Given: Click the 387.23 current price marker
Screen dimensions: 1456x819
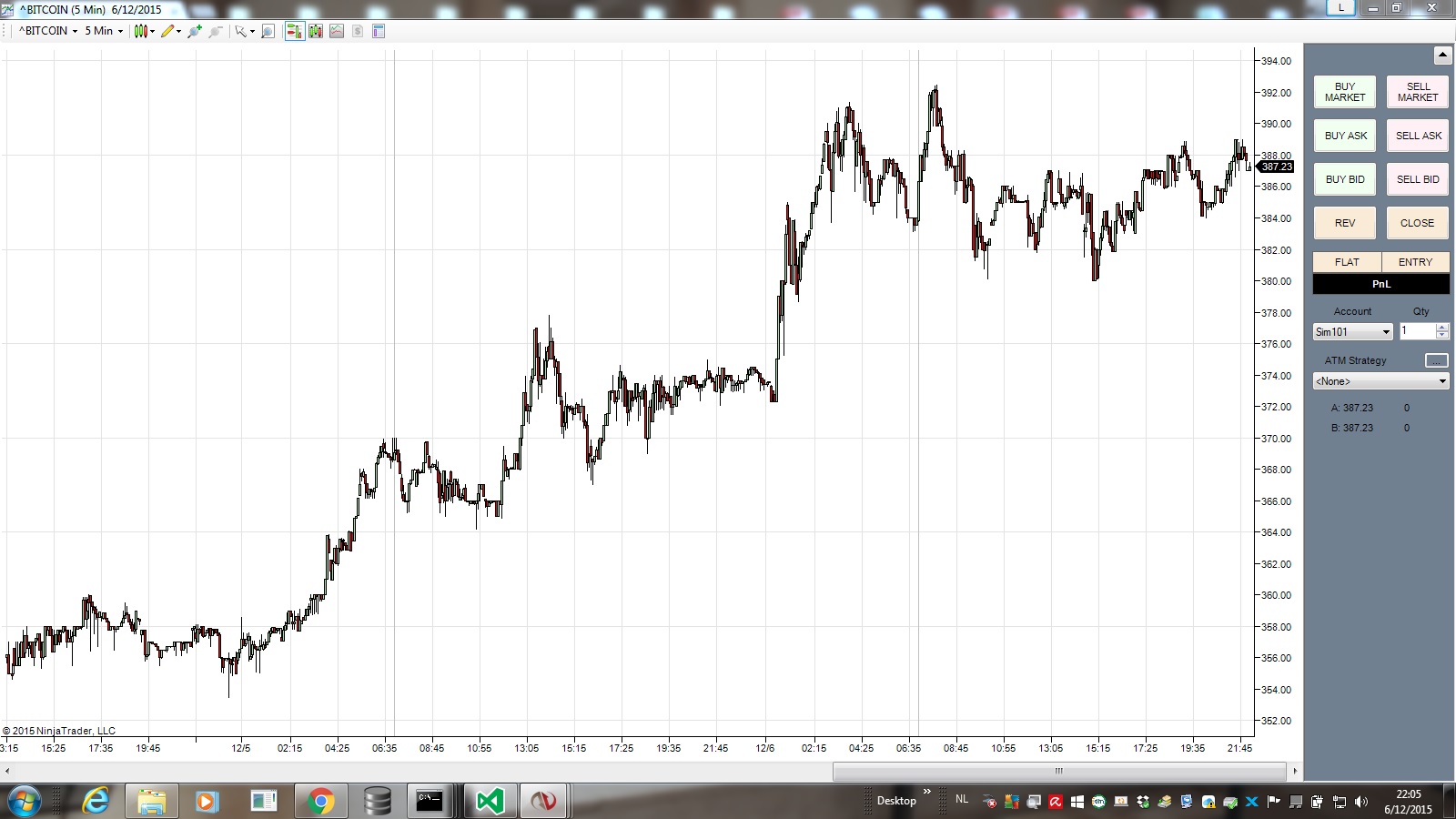Looking at the screenshot, I should click(1275, 167).
